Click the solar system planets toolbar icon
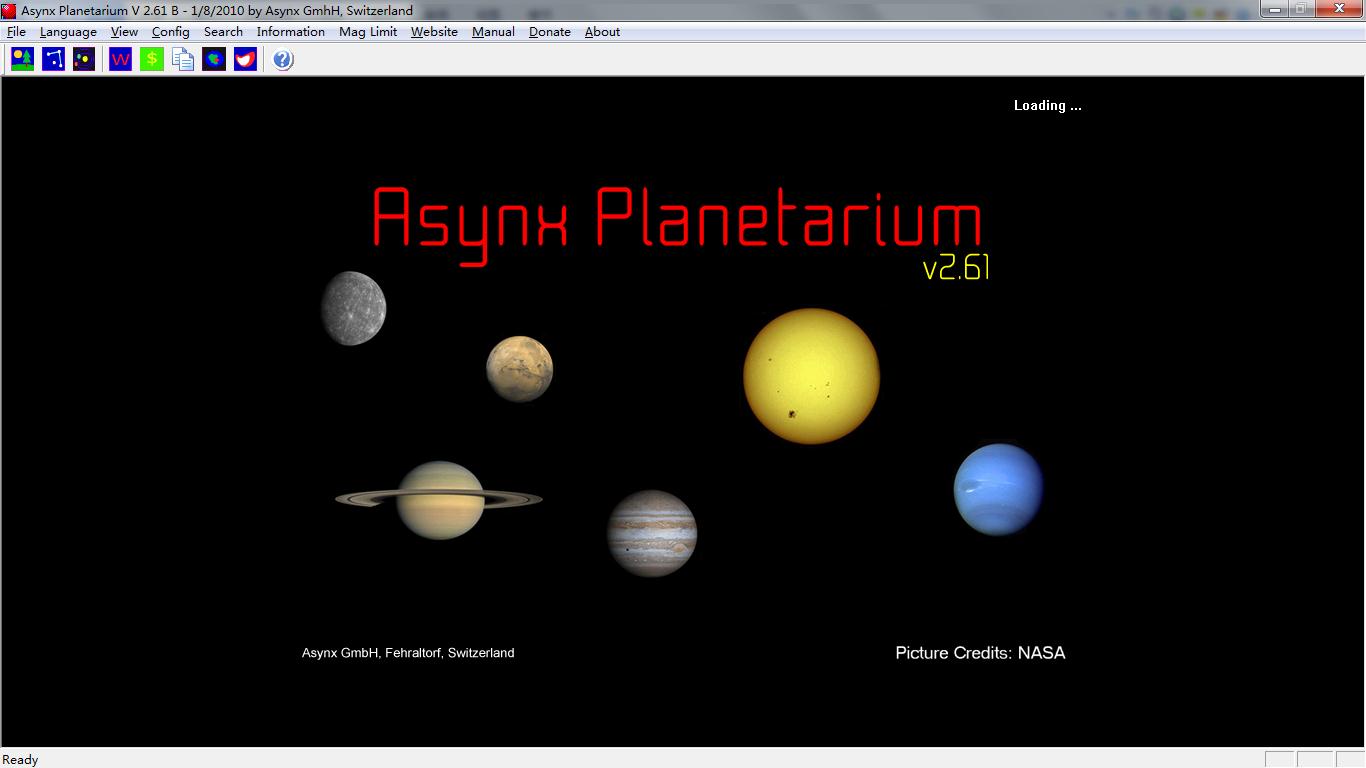This screenshot has width=1366, height=768. pos(84,60)
